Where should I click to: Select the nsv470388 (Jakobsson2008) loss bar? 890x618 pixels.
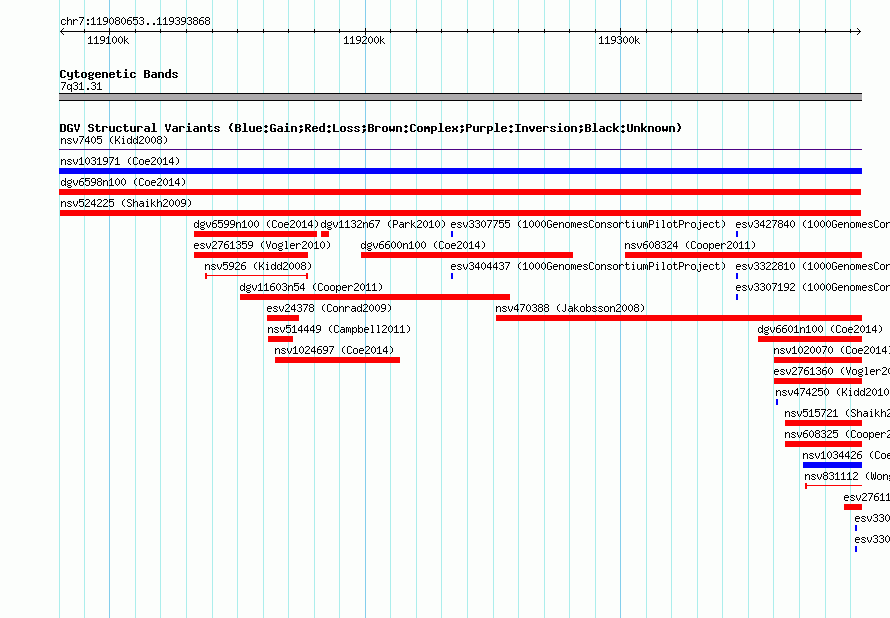(x=679, y=318)
